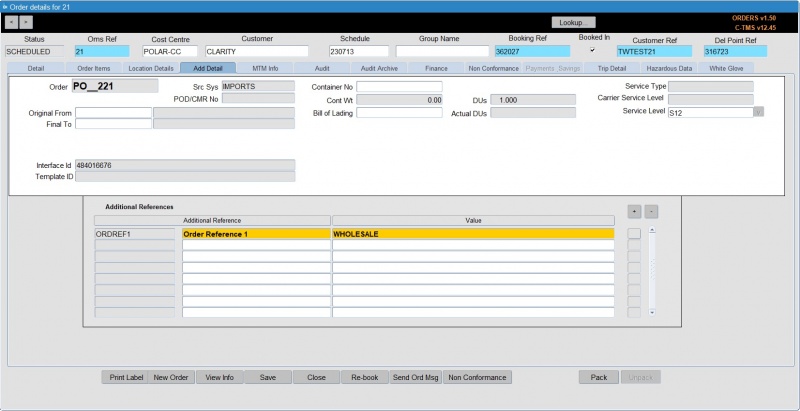Open the Location Details tab
The image size is (800, 411).
pos(151,68)
